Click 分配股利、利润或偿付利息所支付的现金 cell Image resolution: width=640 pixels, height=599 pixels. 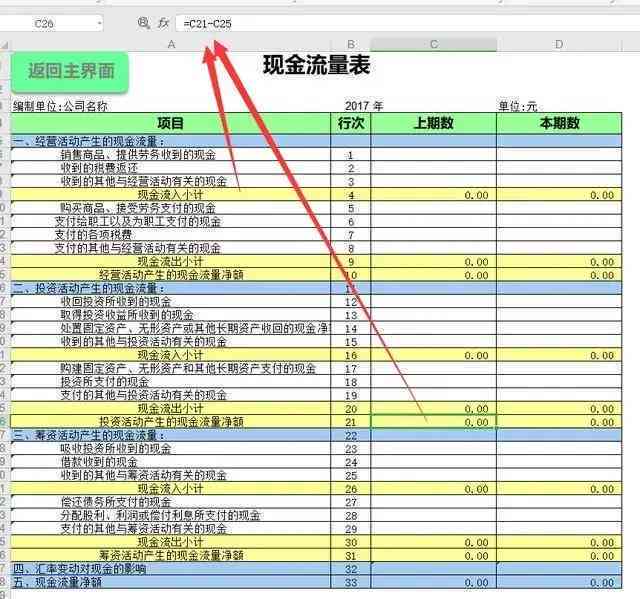click(171, 515)
